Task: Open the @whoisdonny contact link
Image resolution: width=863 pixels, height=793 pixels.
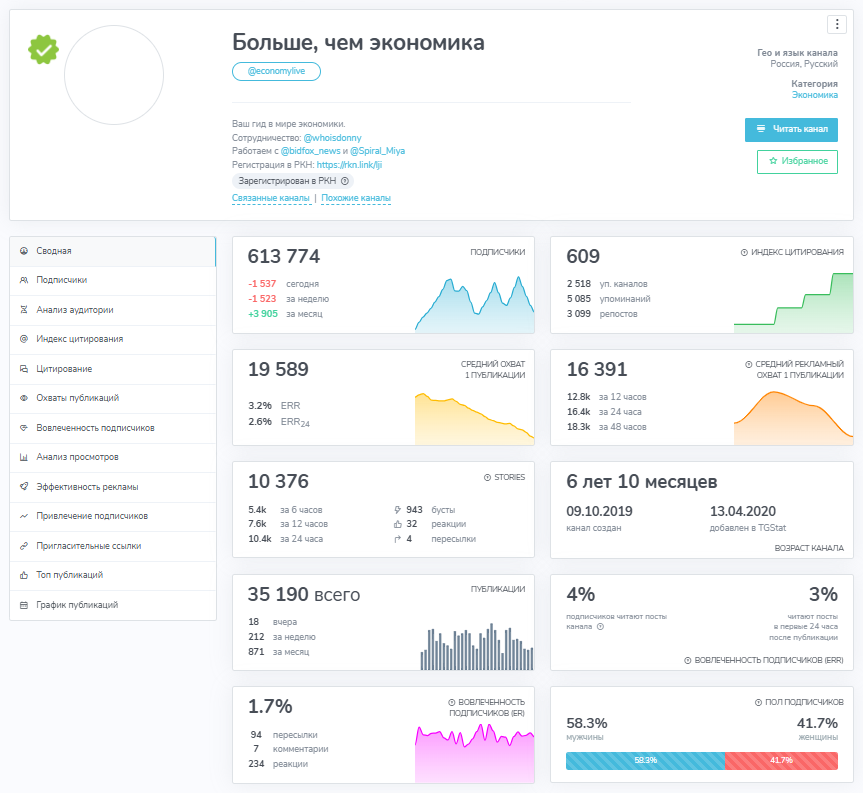Action: point(332,138)
